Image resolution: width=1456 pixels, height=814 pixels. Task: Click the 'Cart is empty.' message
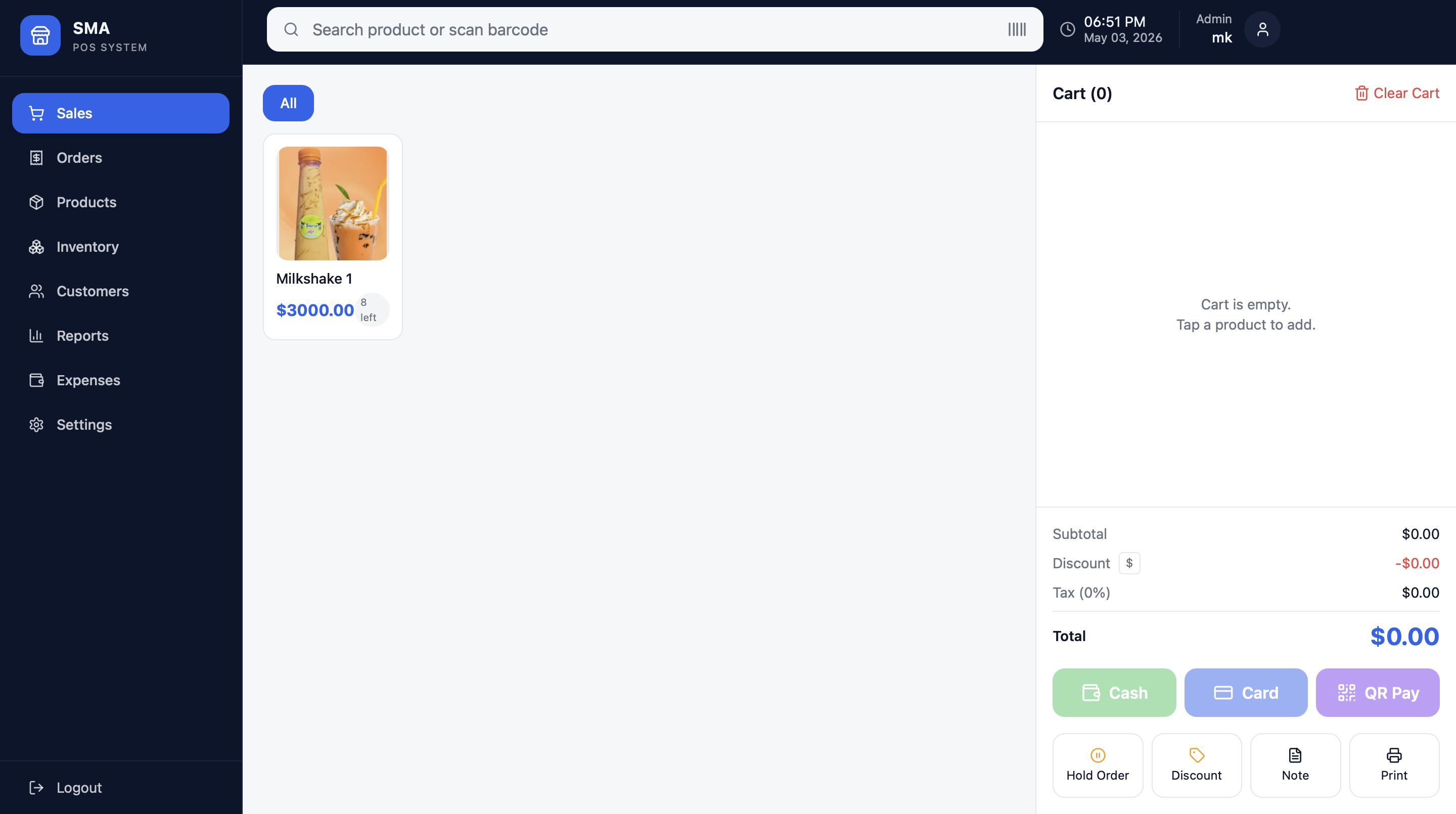pos(1246,305)
